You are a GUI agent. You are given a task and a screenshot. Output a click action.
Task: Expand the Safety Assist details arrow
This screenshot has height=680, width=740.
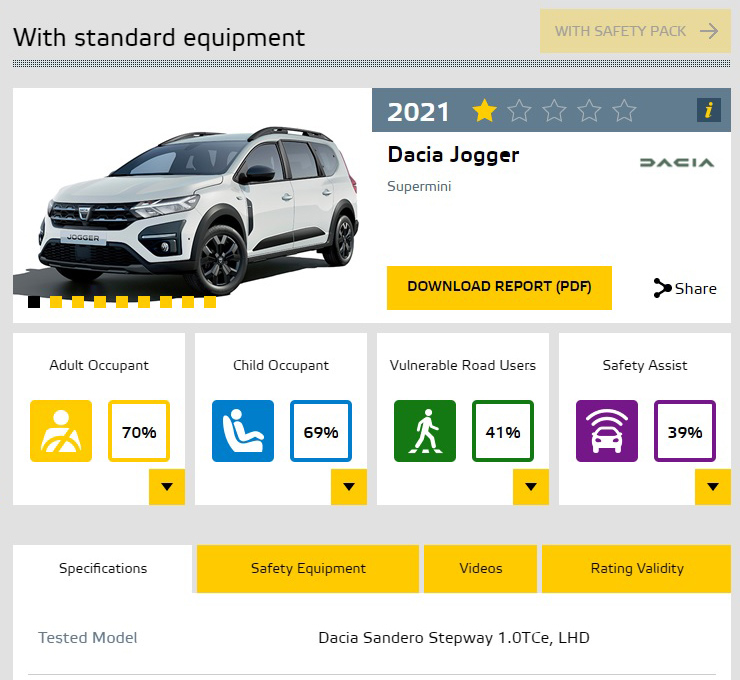pos(713,487)
